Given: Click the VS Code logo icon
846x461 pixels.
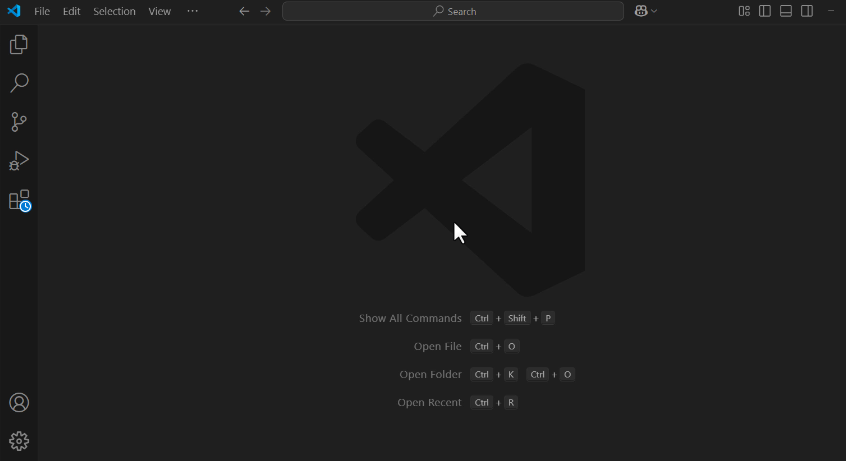Looking at the screenshot, I should [14, 11].
